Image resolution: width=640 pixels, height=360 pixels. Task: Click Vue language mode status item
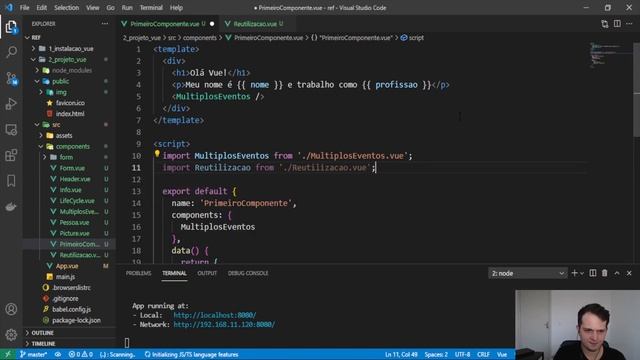tap(502, 354)
